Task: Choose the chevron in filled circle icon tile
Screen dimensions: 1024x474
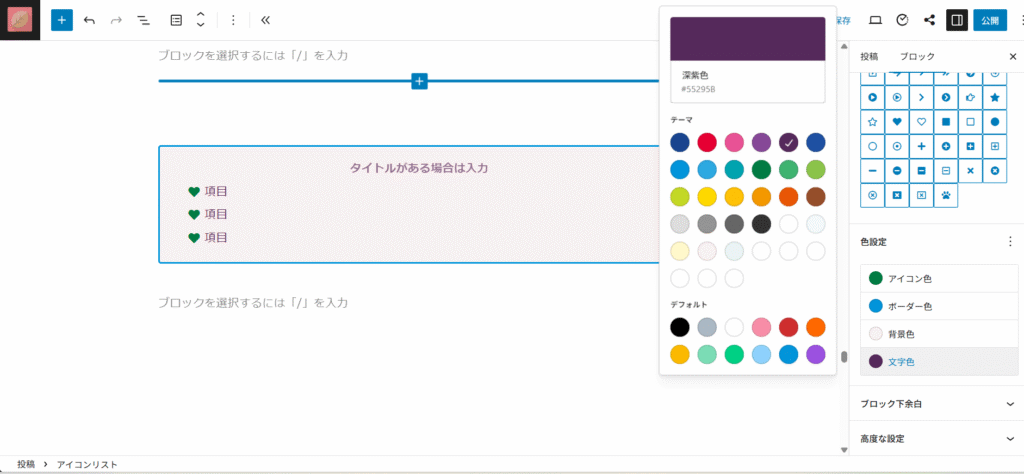Action: click(x=946, y=97)
